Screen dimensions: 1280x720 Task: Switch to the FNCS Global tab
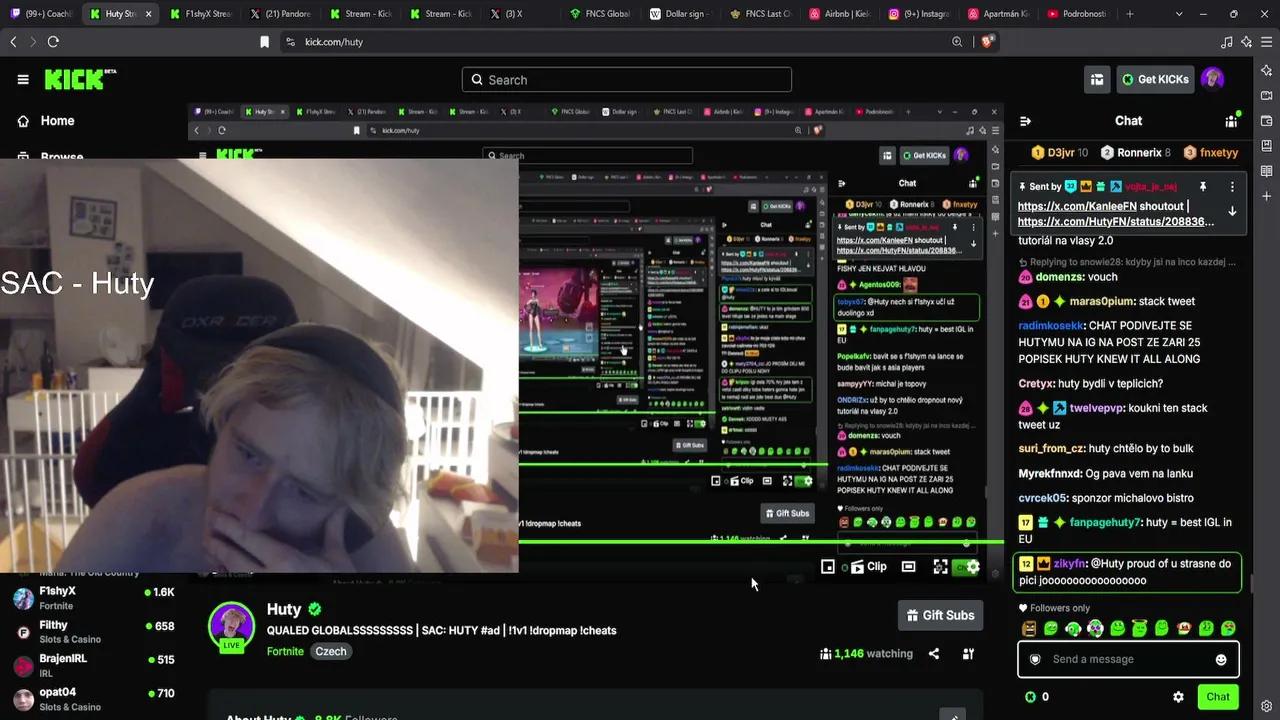click(x=600, y=14)
